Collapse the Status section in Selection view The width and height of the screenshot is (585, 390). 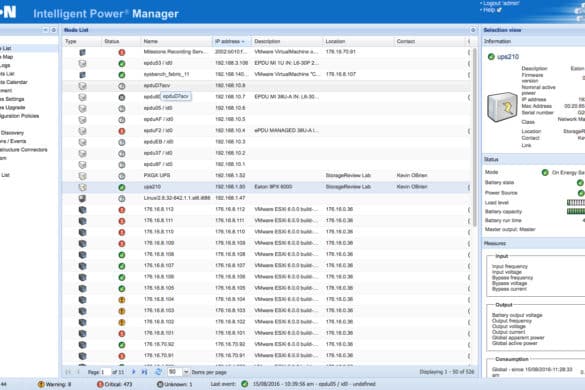(x=534, y=159)
